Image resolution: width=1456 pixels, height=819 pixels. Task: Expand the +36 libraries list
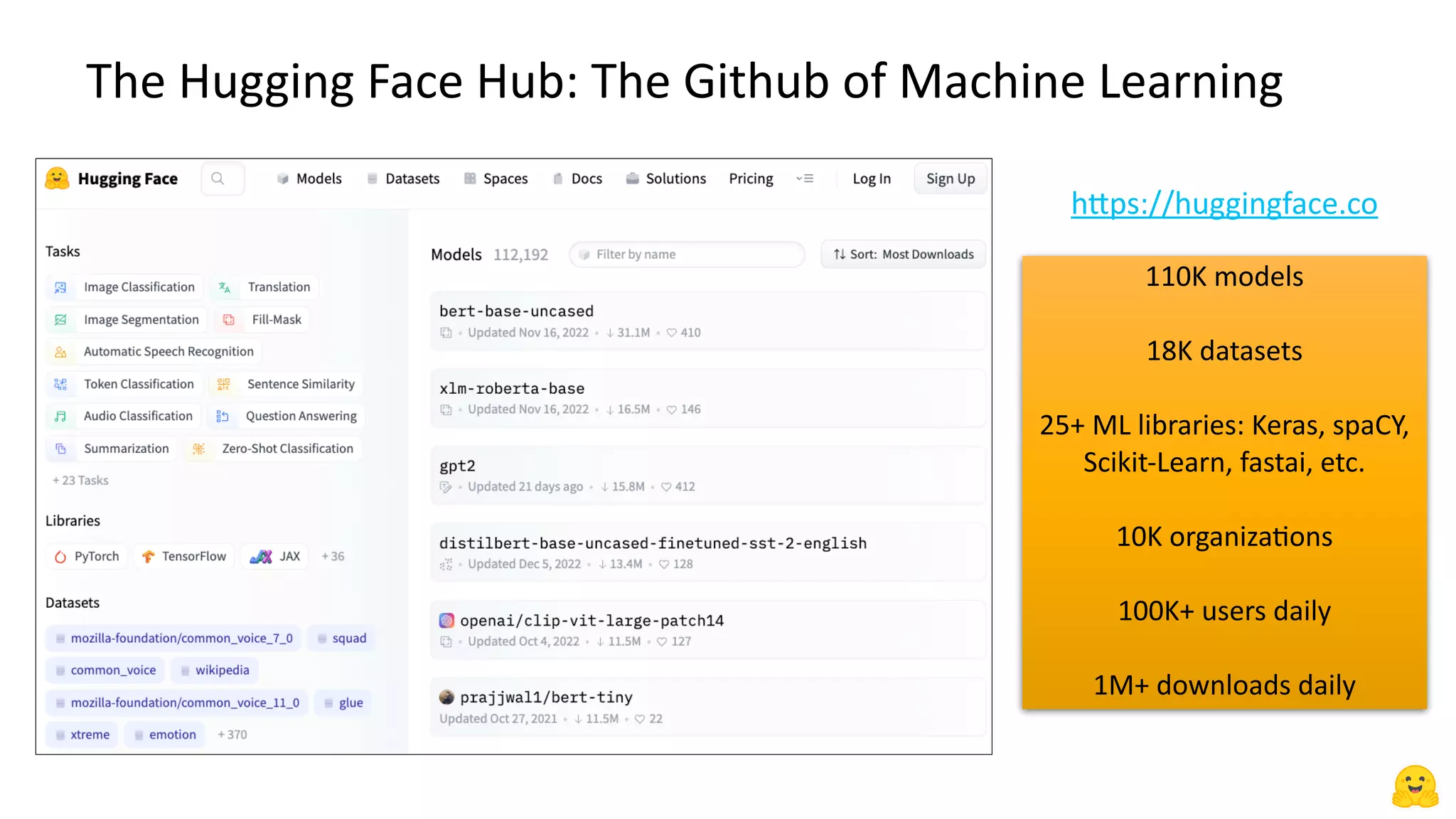[333, 557]
